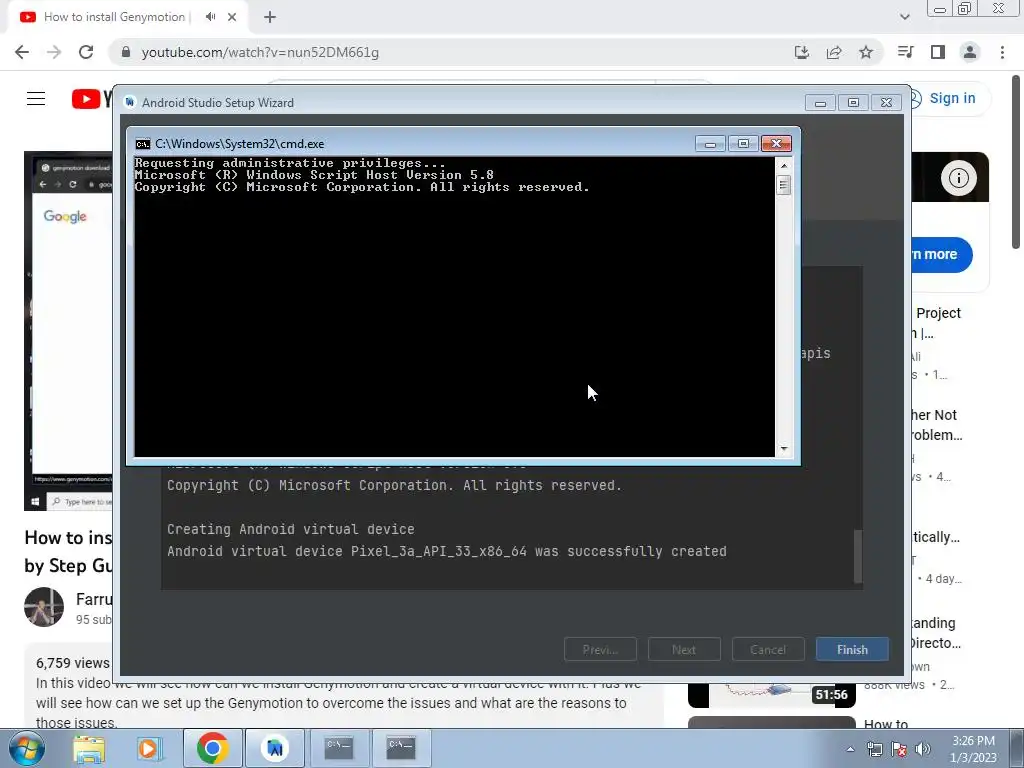Click the Action Center flag tray icon
Viewport: 1024px width, 768px height.
(899, 749)
